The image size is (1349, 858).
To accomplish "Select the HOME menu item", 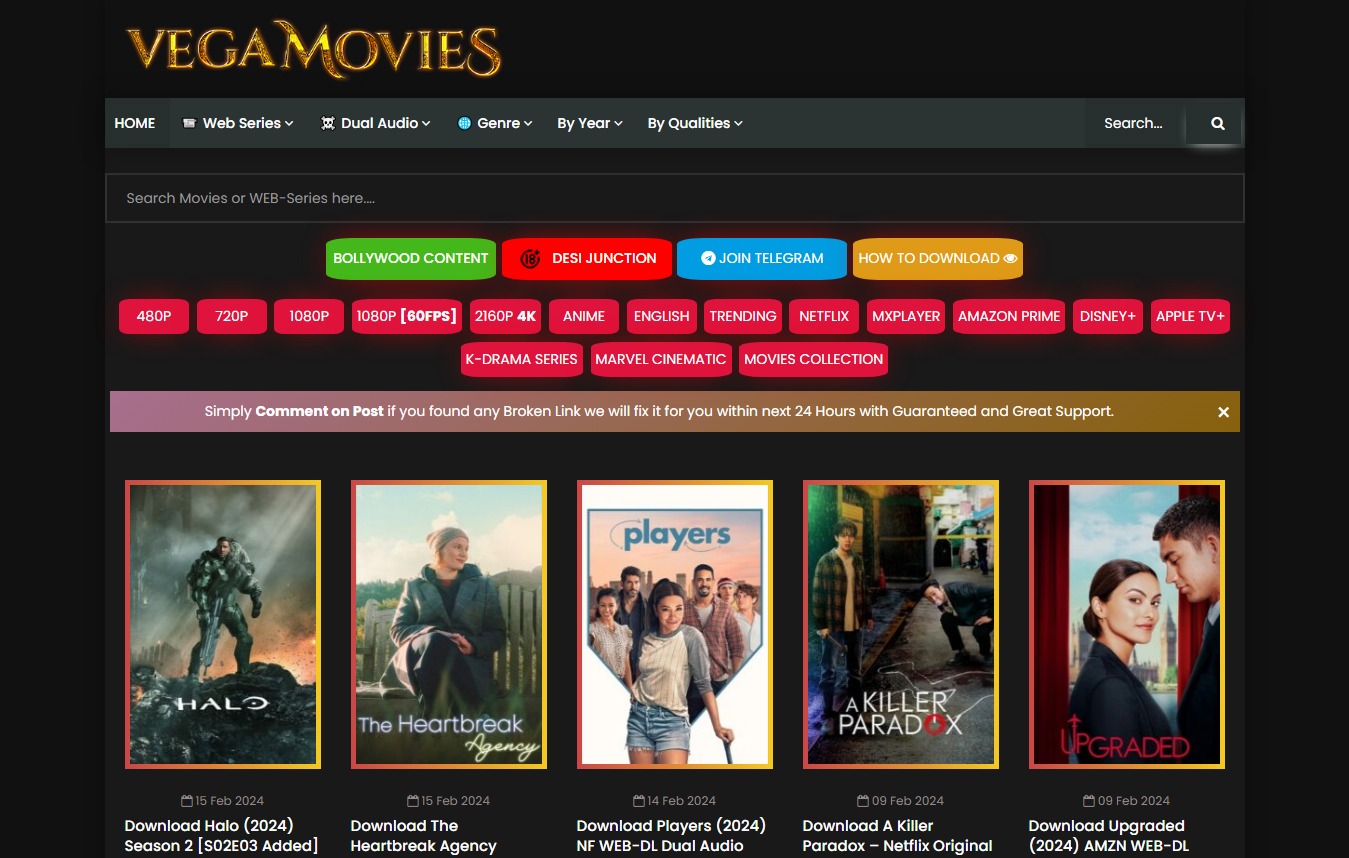I will [135, 123].
